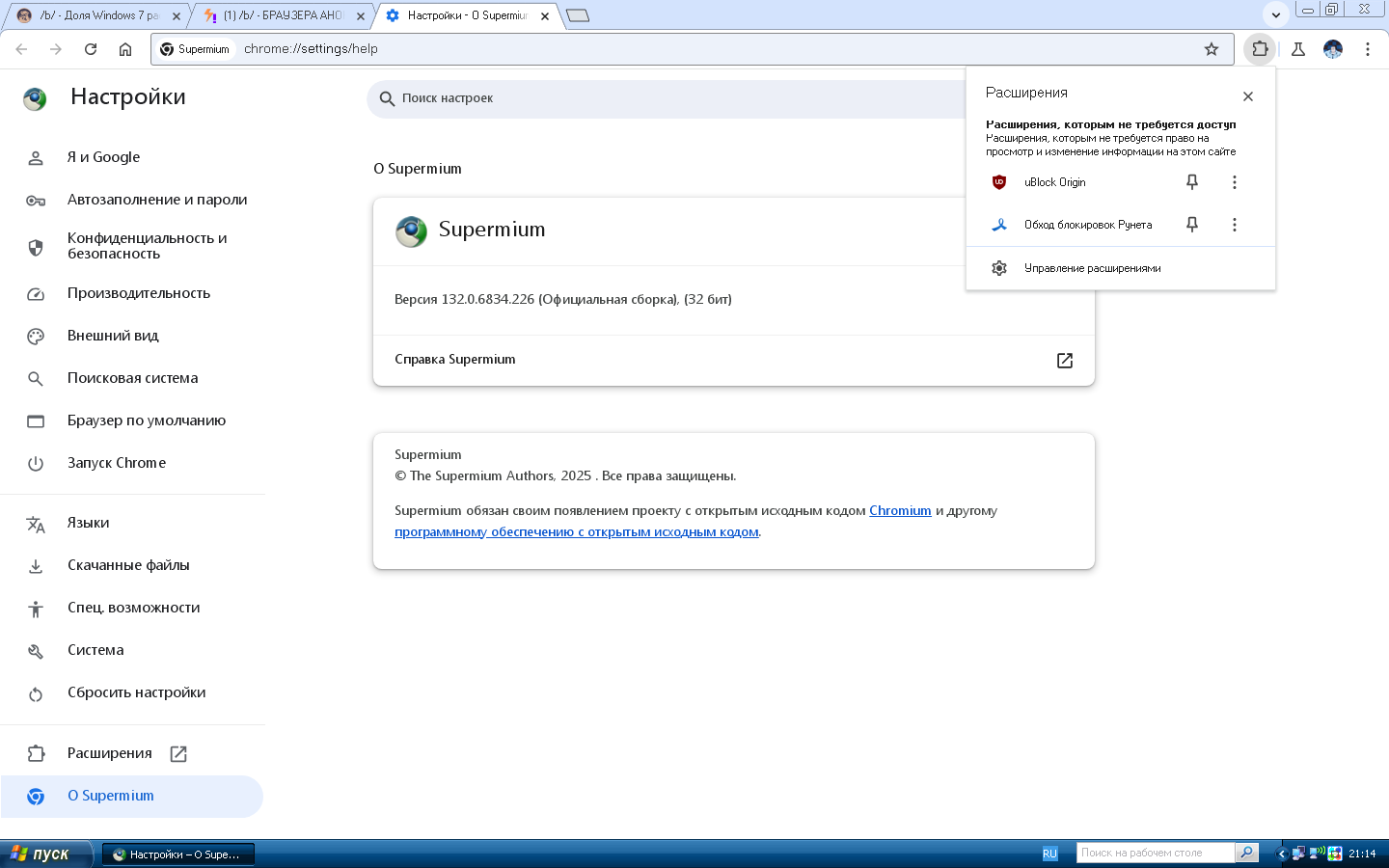Bookmark this page with the star icon

point(1212,49)
